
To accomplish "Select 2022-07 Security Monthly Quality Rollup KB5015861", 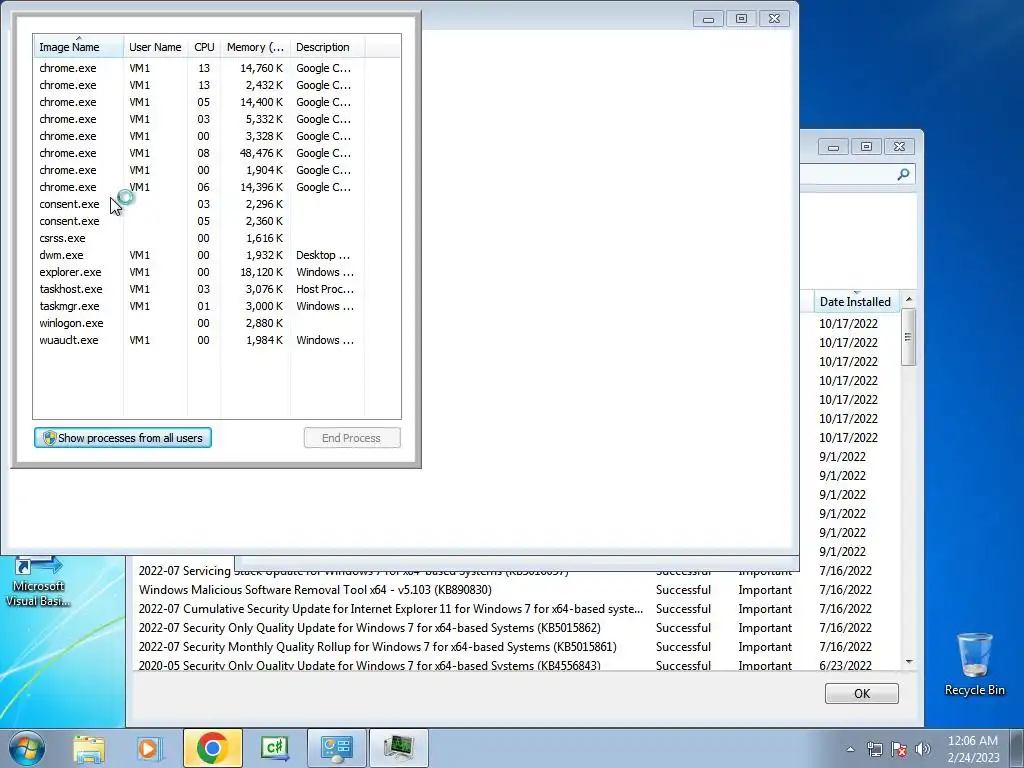I will tap(516, 647).
